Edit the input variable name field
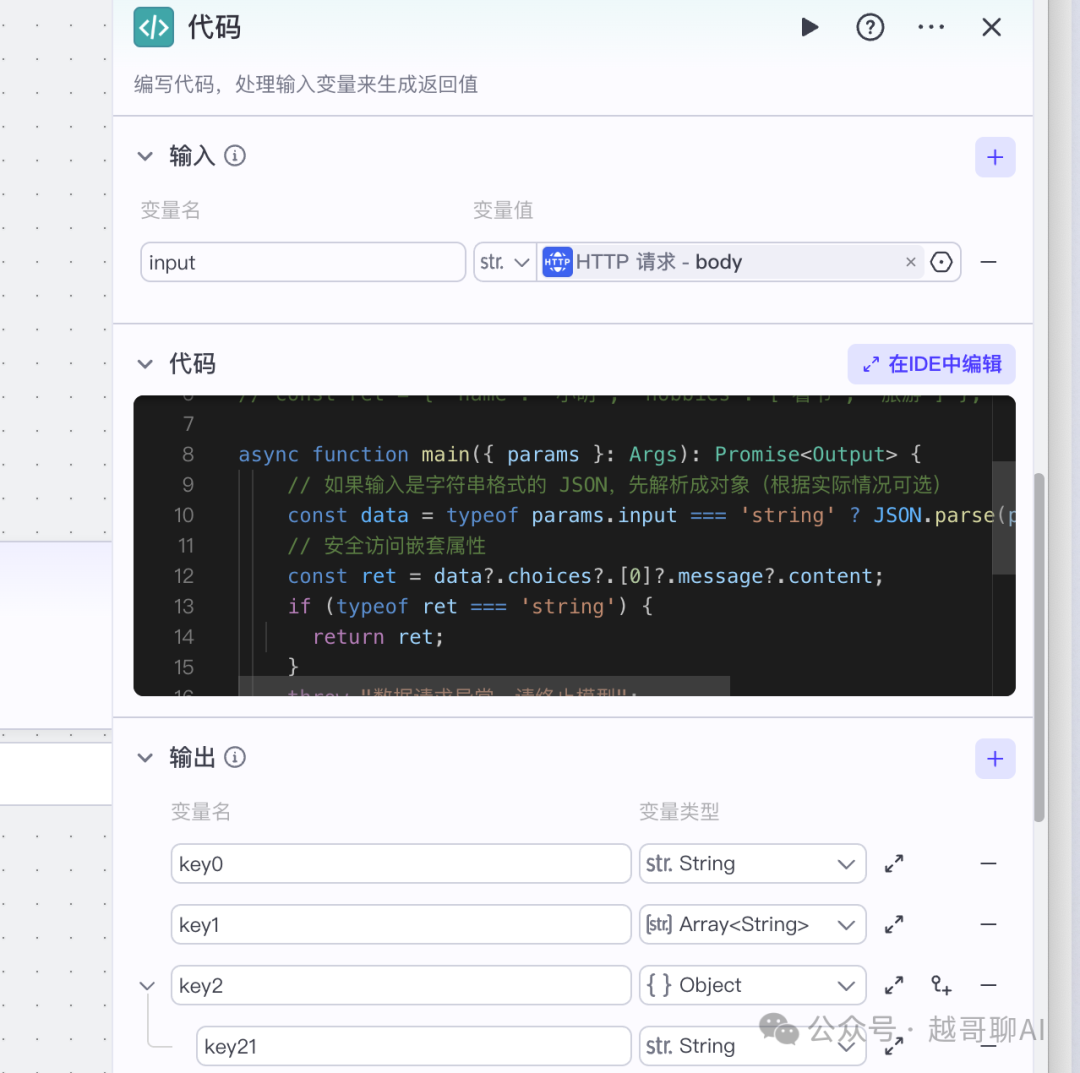The width and height of the screenshot is (1080, 1073). pos(303,262)
